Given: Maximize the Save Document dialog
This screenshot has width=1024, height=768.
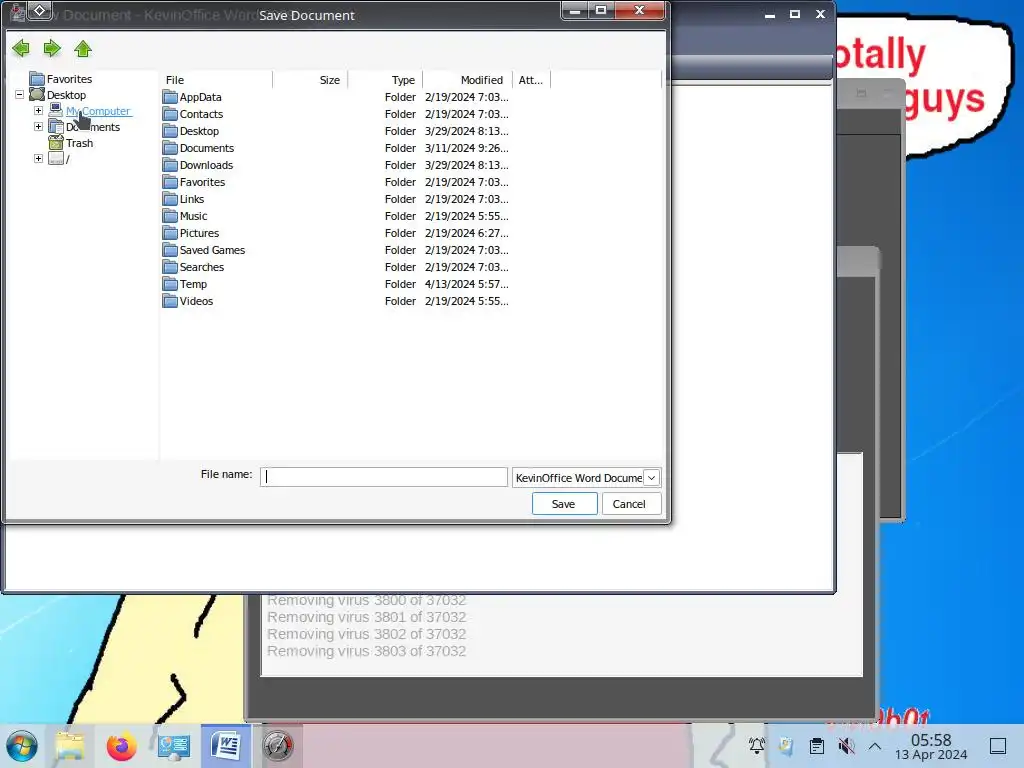Looking at the screenshot, I should point(601,10).
